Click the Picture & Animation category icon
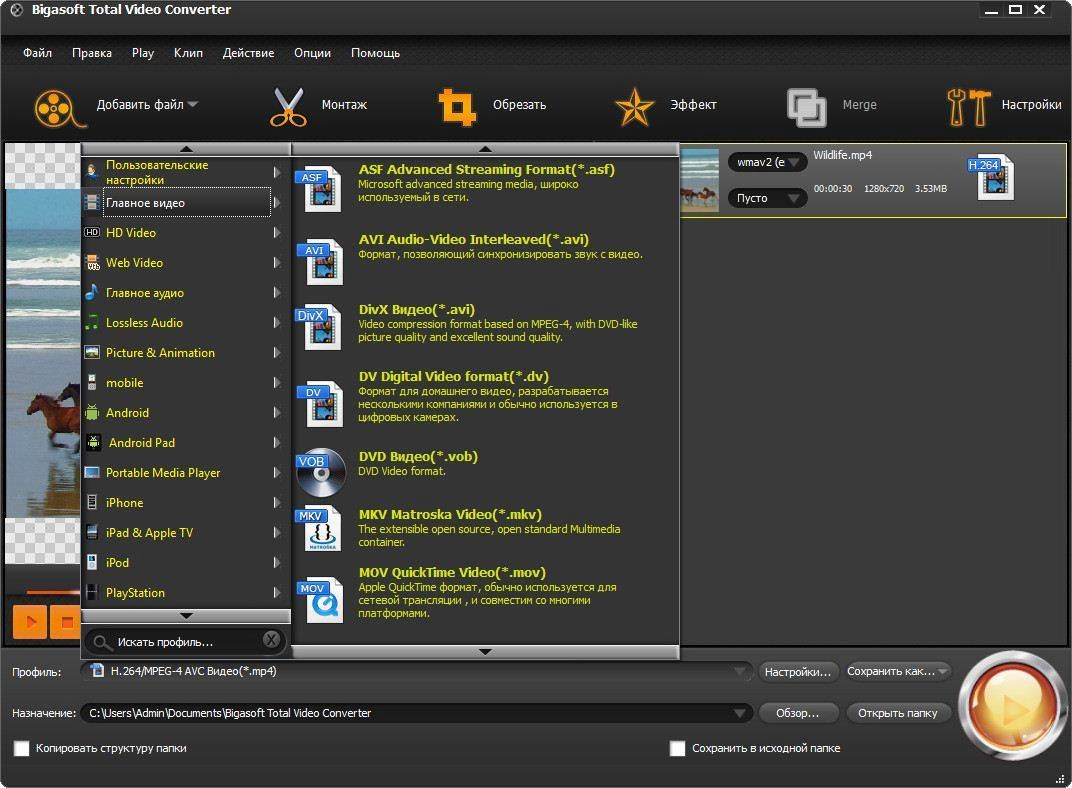 (x=92, y=352)
